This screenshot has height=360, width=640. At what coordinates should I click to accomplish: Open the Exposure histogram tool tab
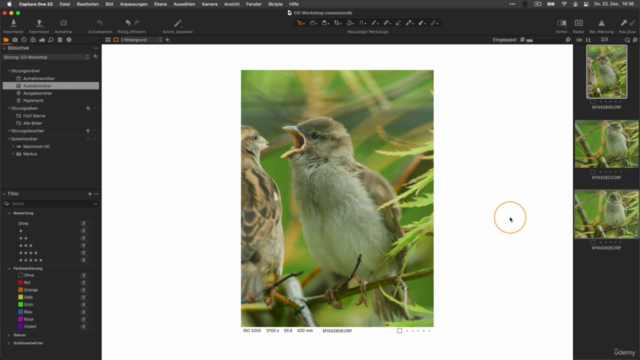tap(42, 40)
